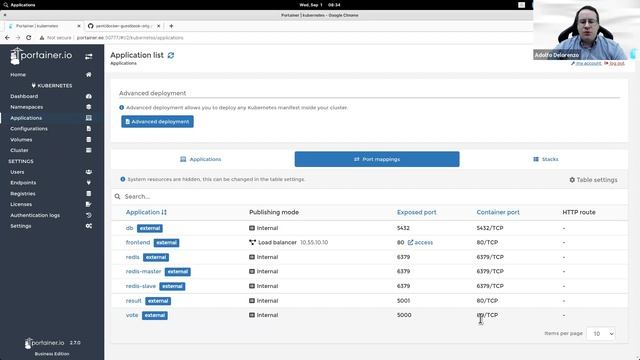The image size is (640, 360).
Task: Click the date and time in top bar
Action: 320,5
